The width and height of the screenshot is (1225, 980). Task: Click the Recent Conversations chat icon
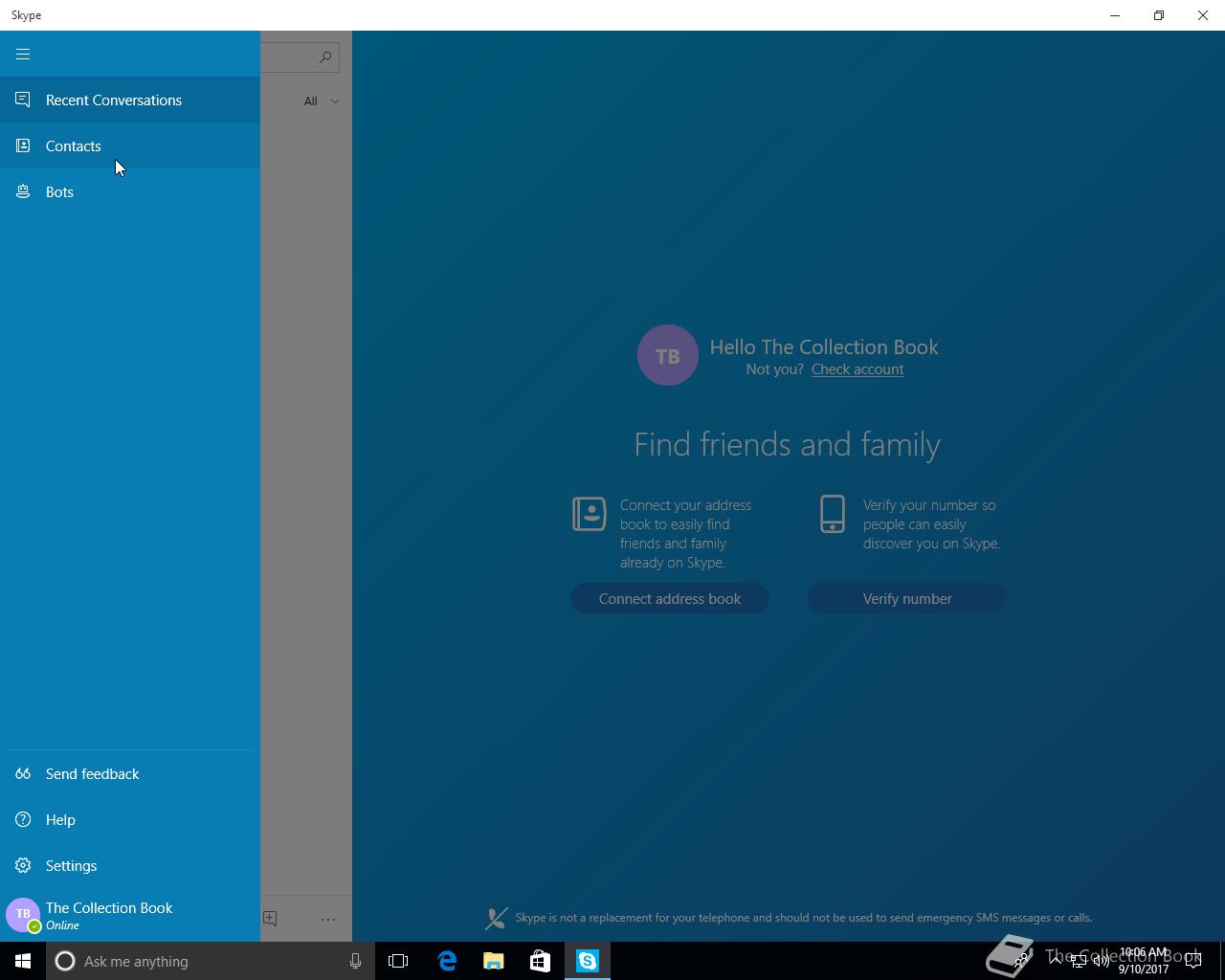pos(23,100)
